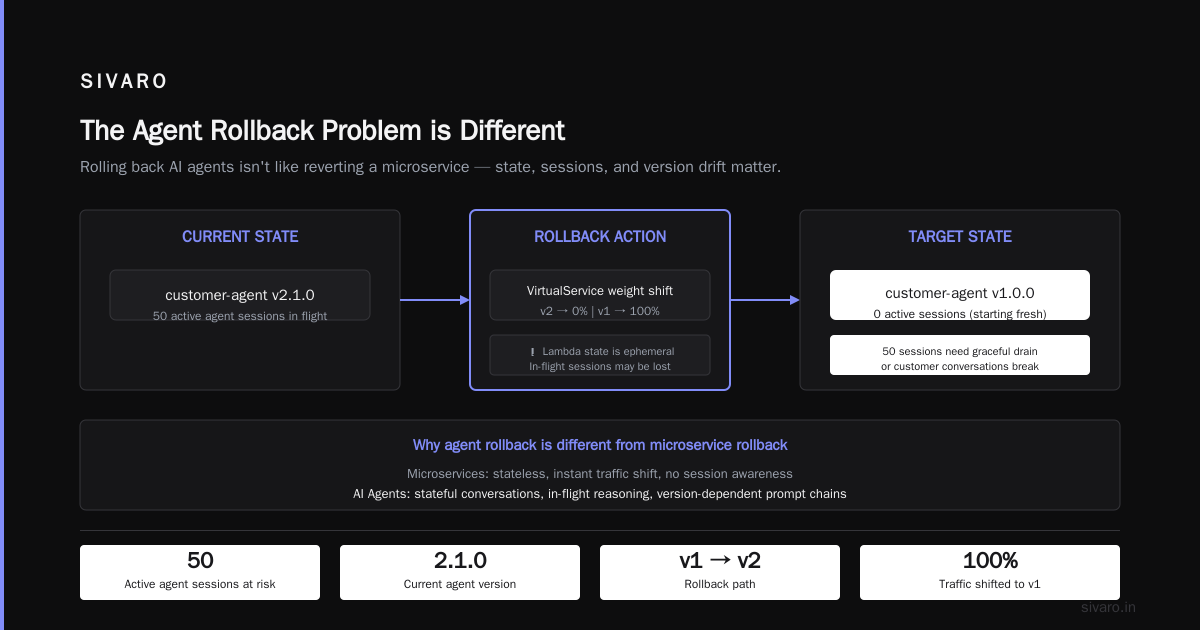
Task: Click the 'Rollback path' label
Action: pos(720,584)
